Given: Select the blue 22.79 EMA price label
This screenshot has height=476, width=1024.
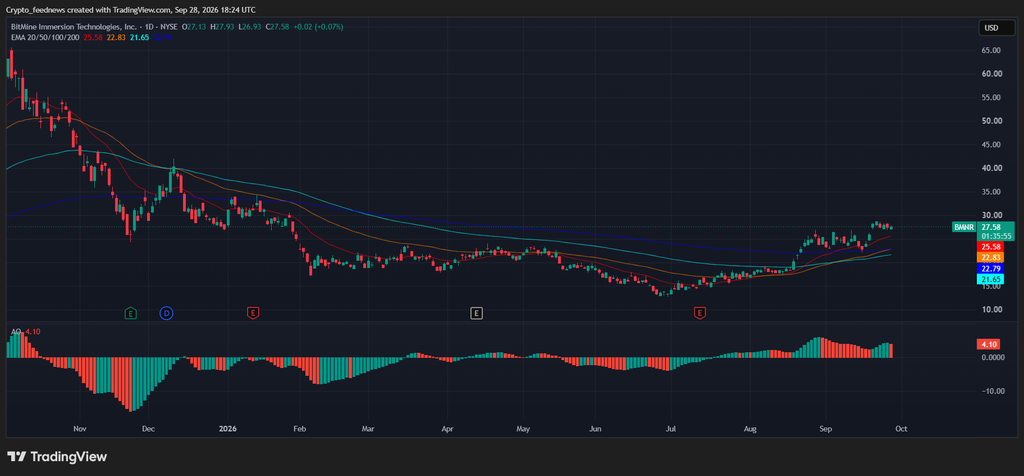Looking at the screenshot, I should pyautogui.click(x=990, y=268).
